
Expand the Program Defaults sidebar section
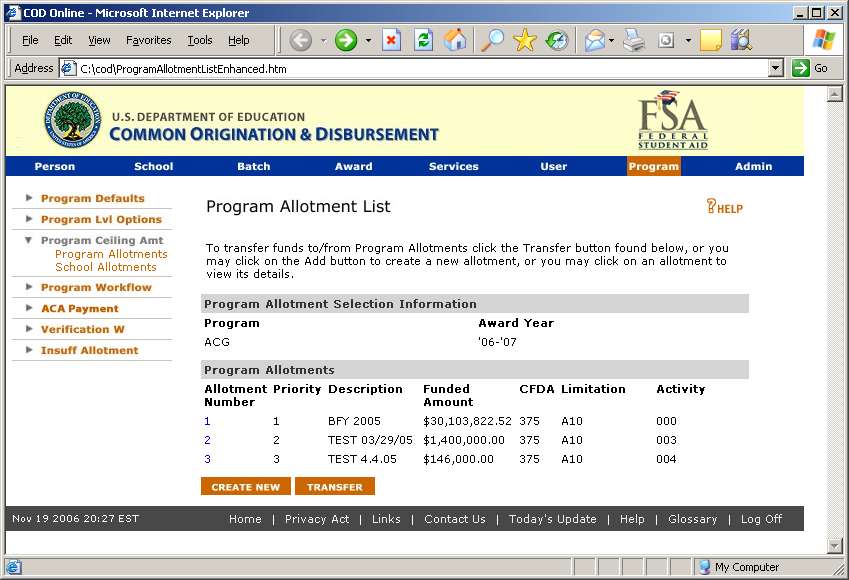[x=92, y=198]
